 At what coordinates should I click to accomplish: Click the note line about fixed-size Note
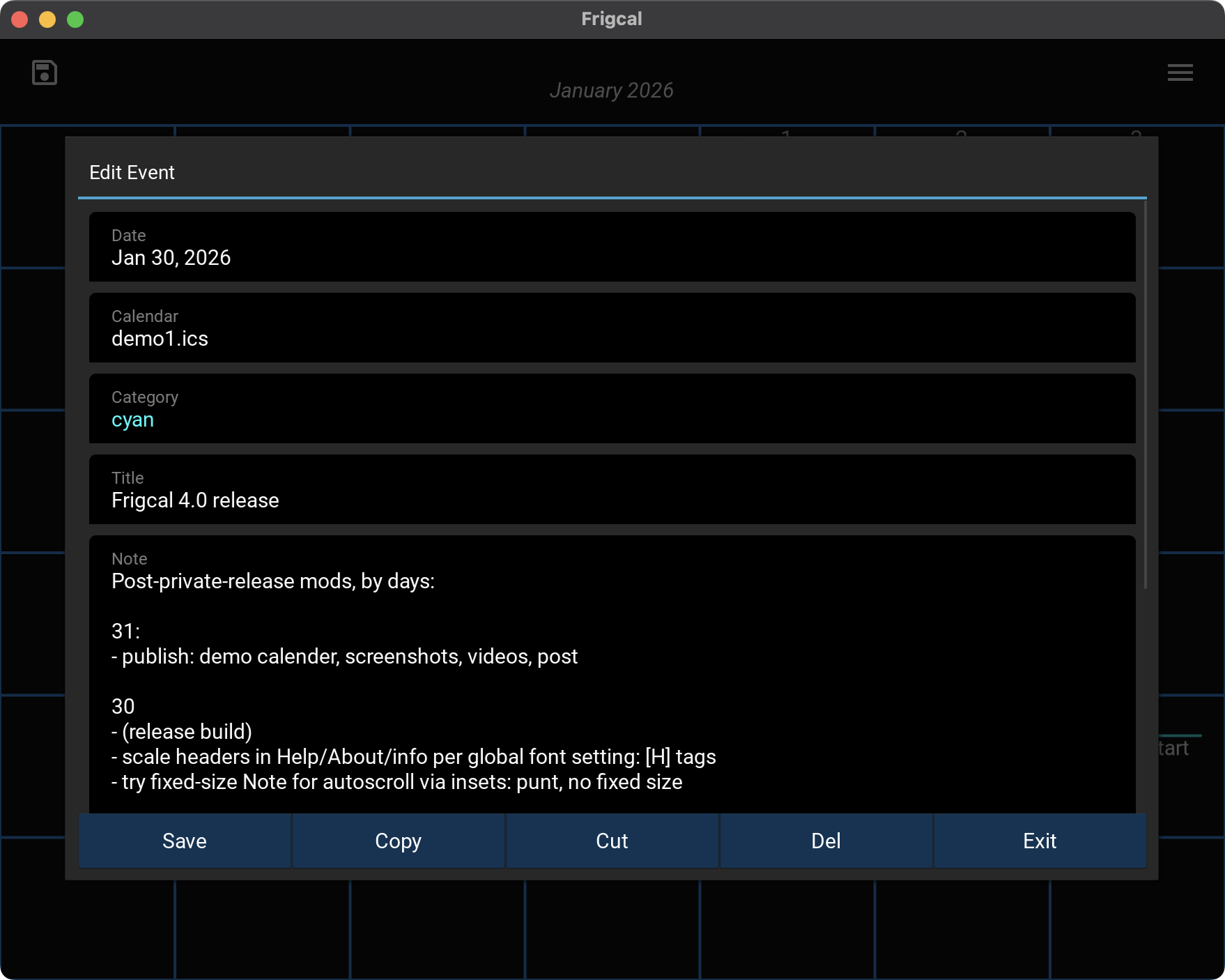(397, 782)
